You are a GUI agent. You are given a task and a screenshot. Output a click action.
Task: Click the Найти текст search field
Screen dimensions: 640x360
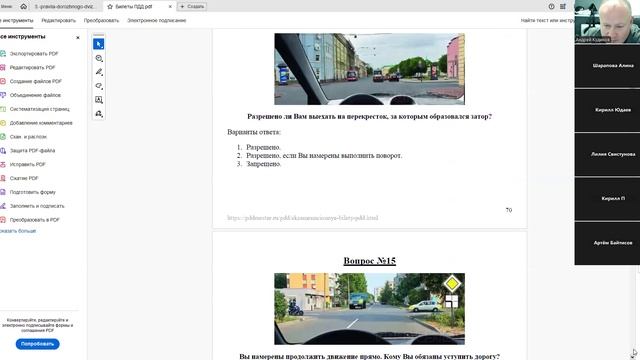point(547,20)
